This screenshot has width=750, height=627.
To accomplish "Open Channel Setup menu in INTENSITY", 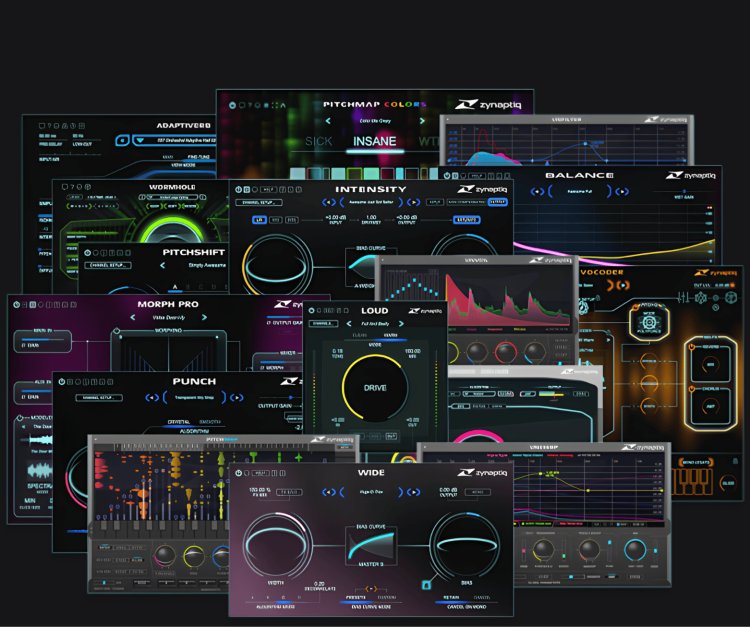I will tap(259, 203).
